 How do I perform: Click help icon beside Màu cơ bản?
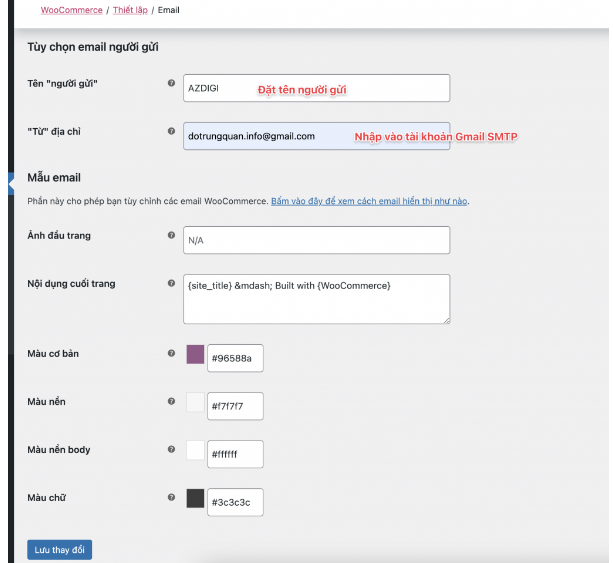[x=171, y=353]
